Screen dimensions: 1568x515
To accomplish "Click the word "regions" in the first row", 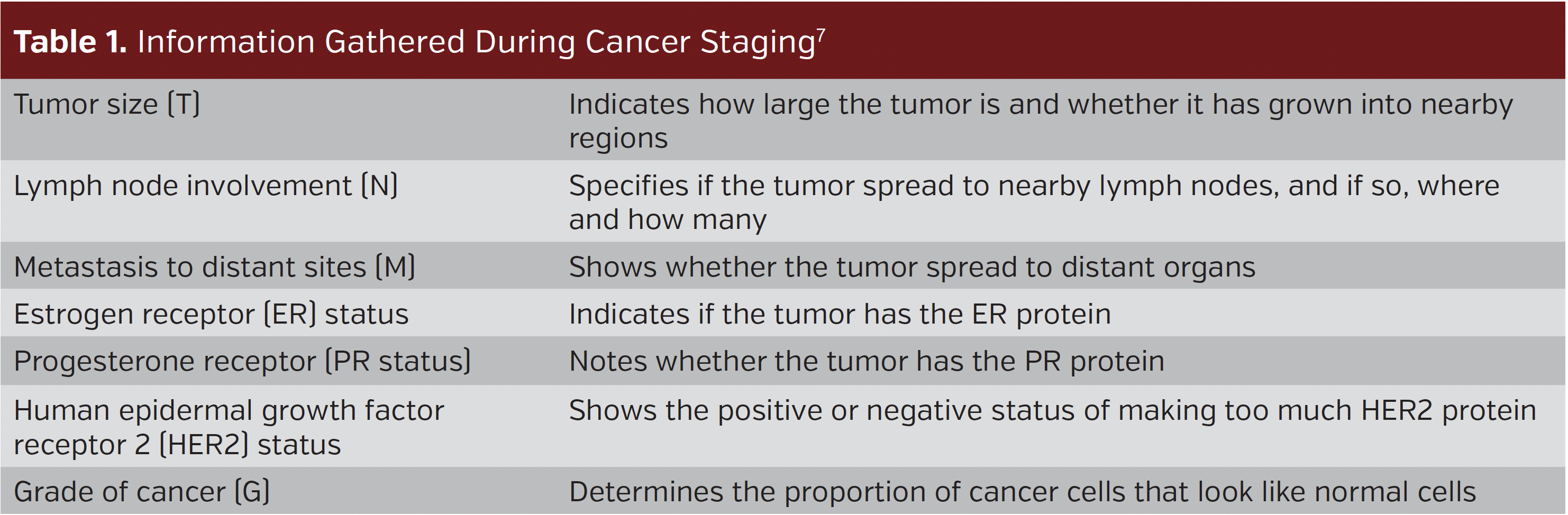I will [618, 139].
